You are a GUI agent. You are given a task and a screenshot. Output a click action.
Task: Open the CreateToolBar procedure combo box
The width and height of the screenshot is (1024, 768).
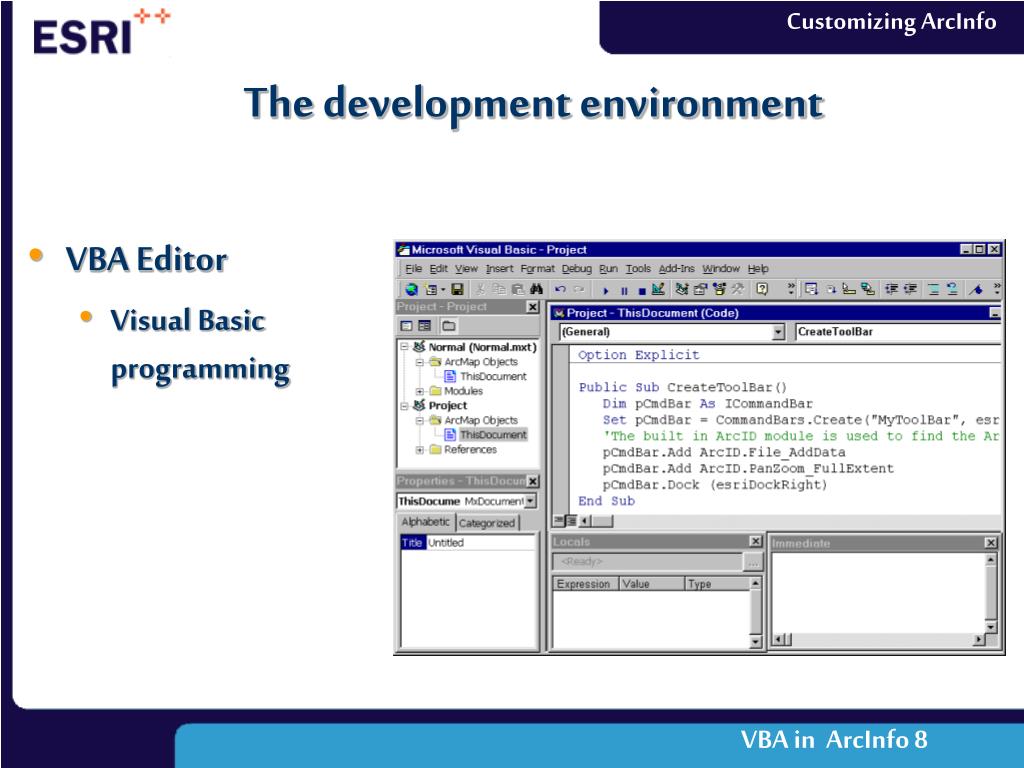[x=897, y=332]
